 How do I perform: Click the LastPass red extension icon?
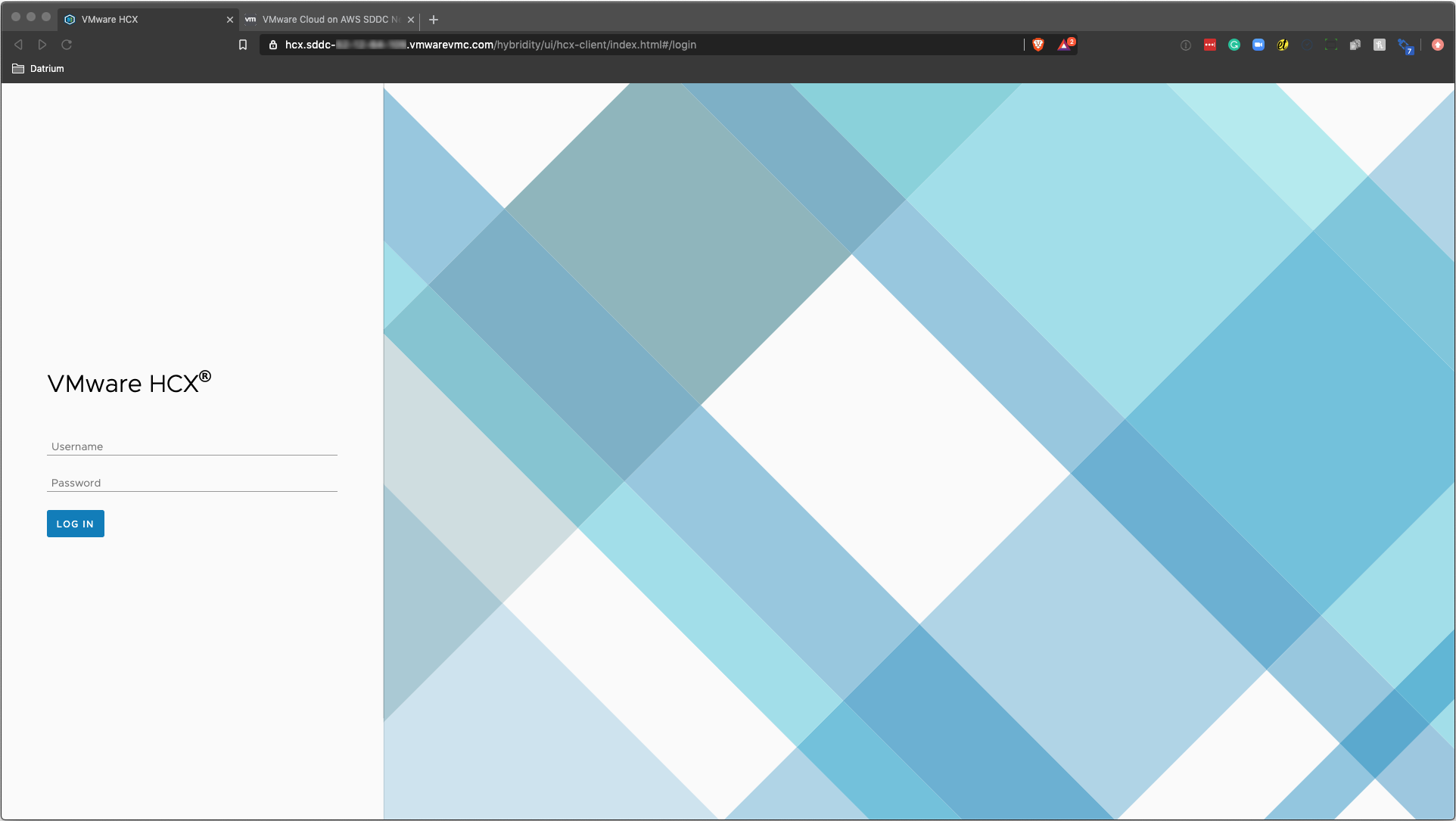[x=1210, y=45]
